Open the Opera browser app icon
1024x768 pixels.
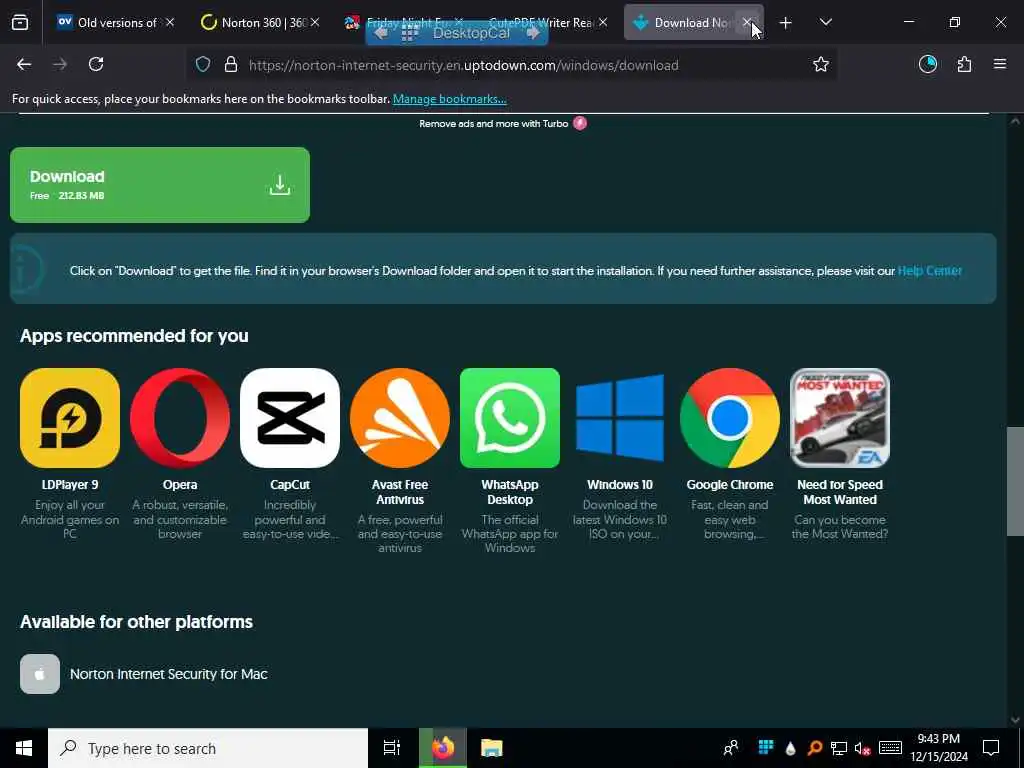click(180, 418)
